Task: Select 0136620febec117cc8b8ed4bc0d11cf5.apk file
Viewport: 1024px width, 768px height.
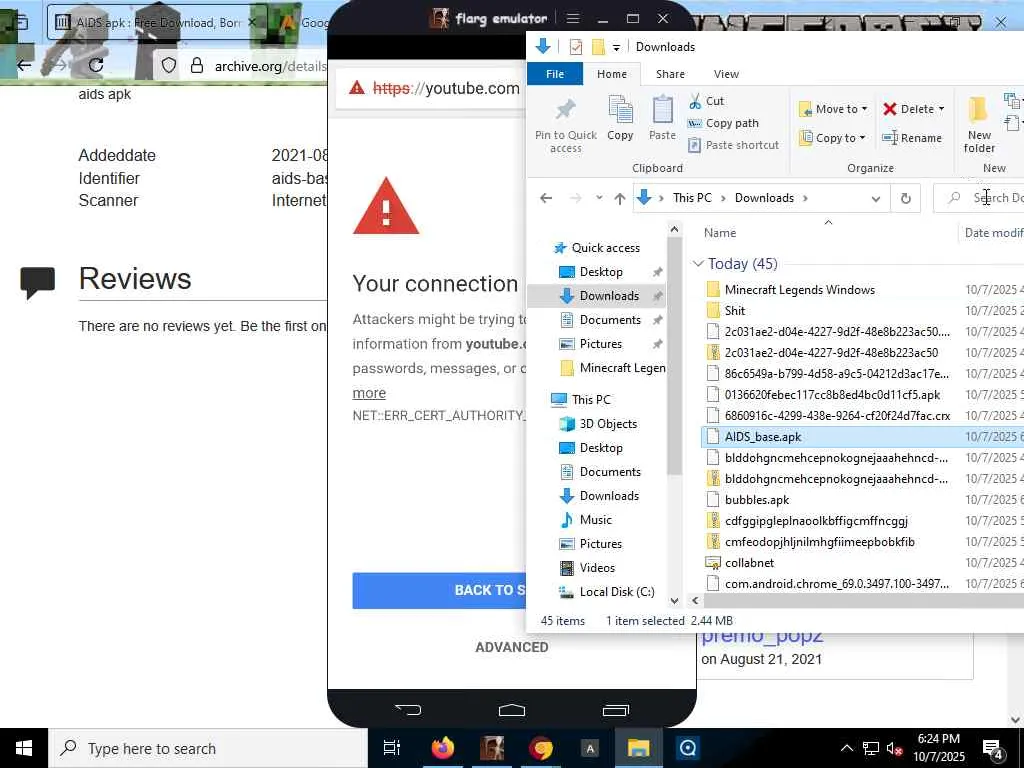Action: tap(832, 394)
